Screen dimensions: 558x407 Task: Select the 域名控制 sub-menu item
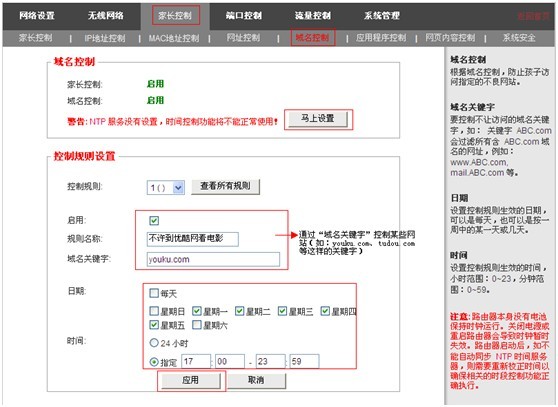pyautogui.click(x=312, y=38)
